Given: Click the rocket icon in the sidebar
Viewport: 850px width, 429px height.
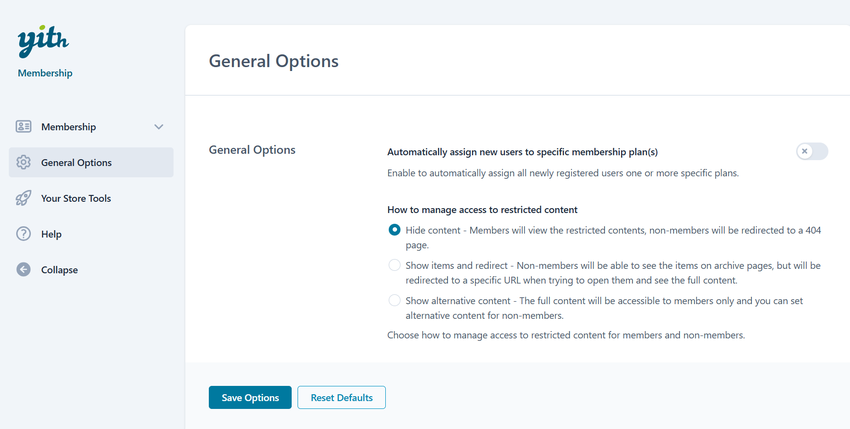Looking at the screenshot, I should (x=24, y=199).
